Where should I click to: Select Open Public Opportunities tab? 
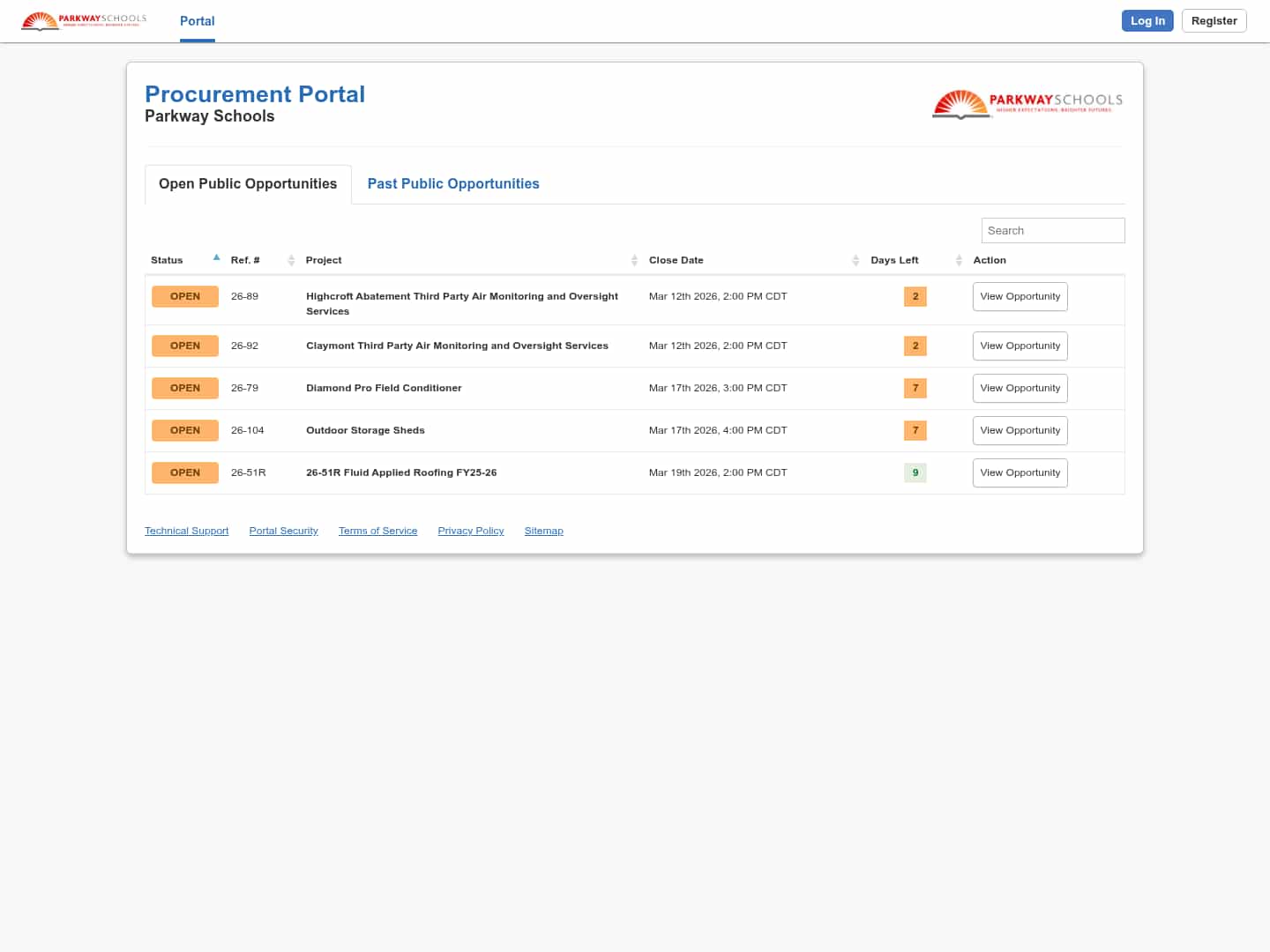(248, 183)
